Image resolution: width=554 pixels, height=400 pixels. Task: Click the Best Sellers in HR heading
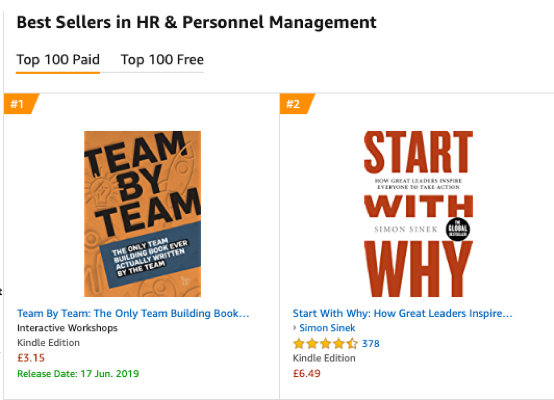pos(196,22)
